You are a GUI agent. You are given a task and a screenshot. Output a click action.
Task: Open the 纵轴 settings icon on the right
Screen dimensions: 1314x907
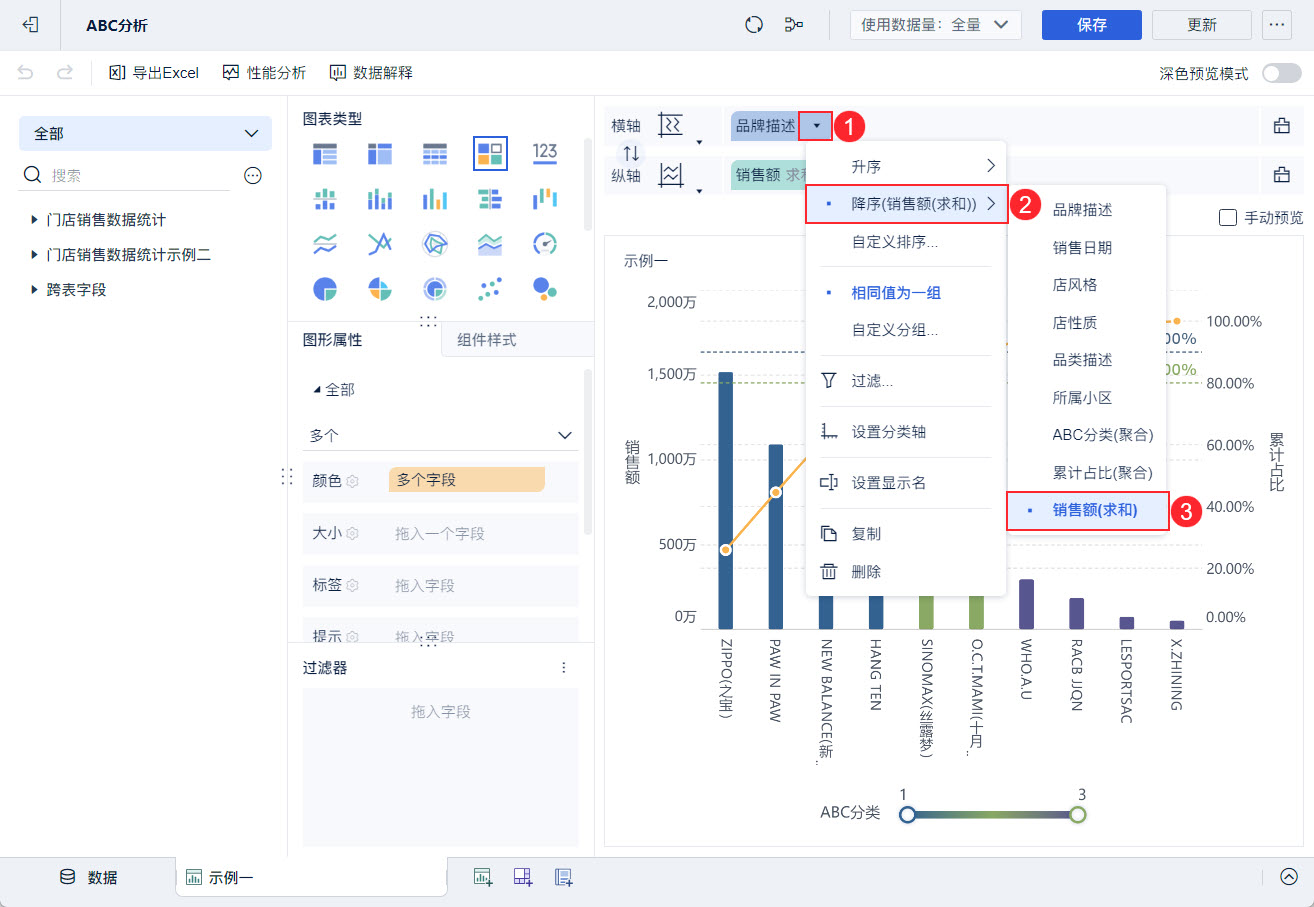[1281, 175]
